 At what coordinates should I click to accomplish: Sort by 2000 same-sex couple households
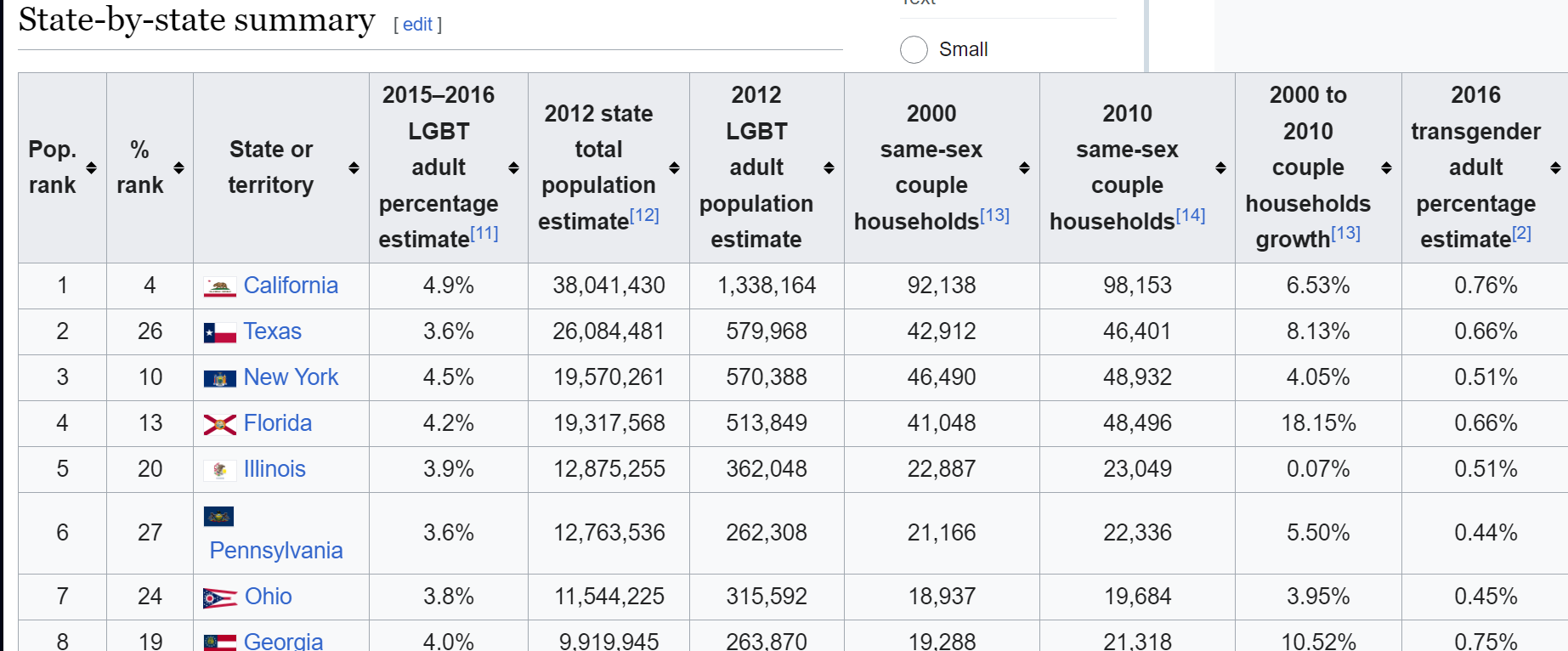pos(1024,167)
